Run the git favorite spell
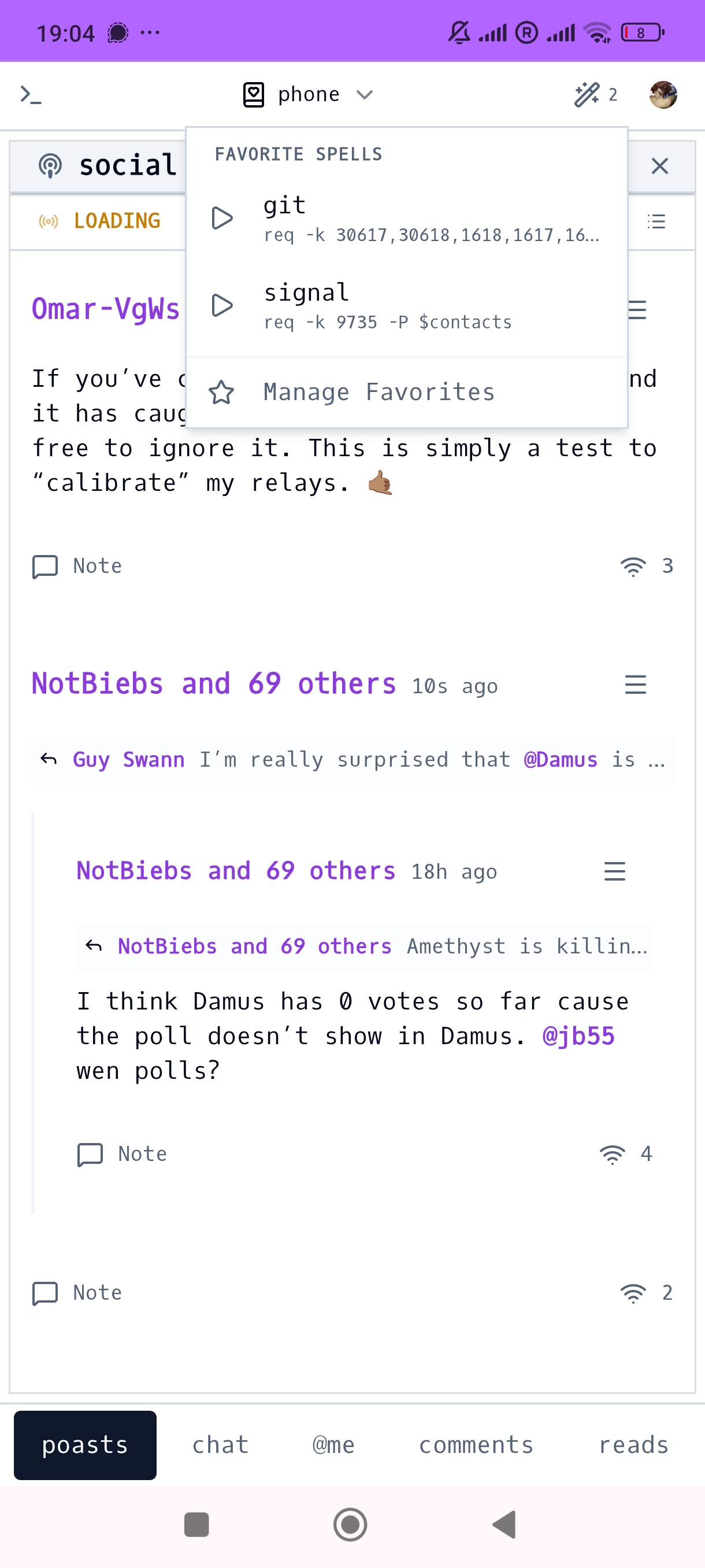The height and width of the screenshot is (1568, 705). click(x=222, y=218)
